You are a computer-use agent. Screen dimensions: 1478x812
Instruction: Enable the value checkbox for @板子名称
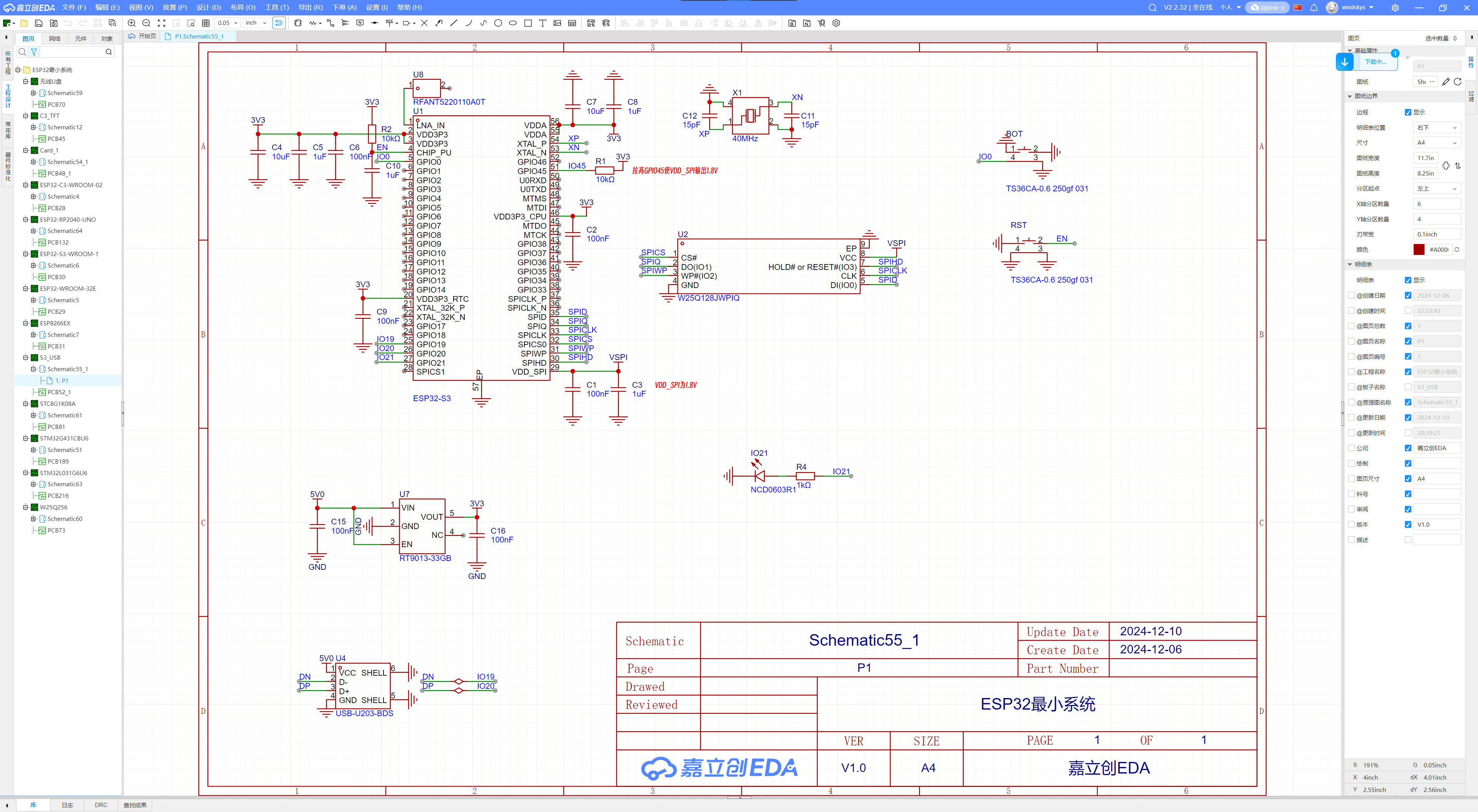(x=1408, y=387)
